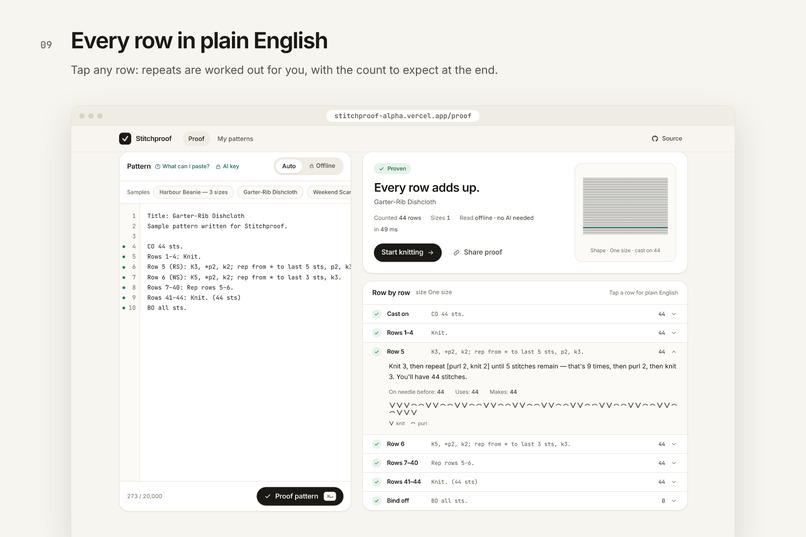
Task: Open the Proof tab
Action: (196, 139)
